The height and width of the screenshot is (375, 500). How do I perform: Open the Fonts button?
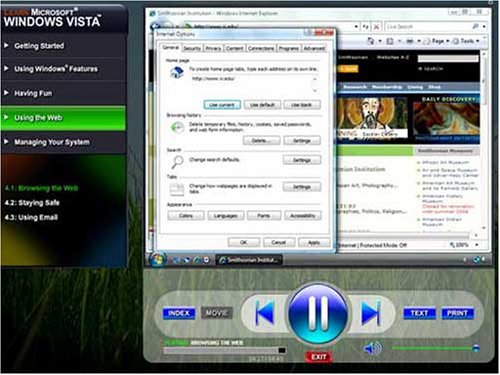[x=264, y=216]
